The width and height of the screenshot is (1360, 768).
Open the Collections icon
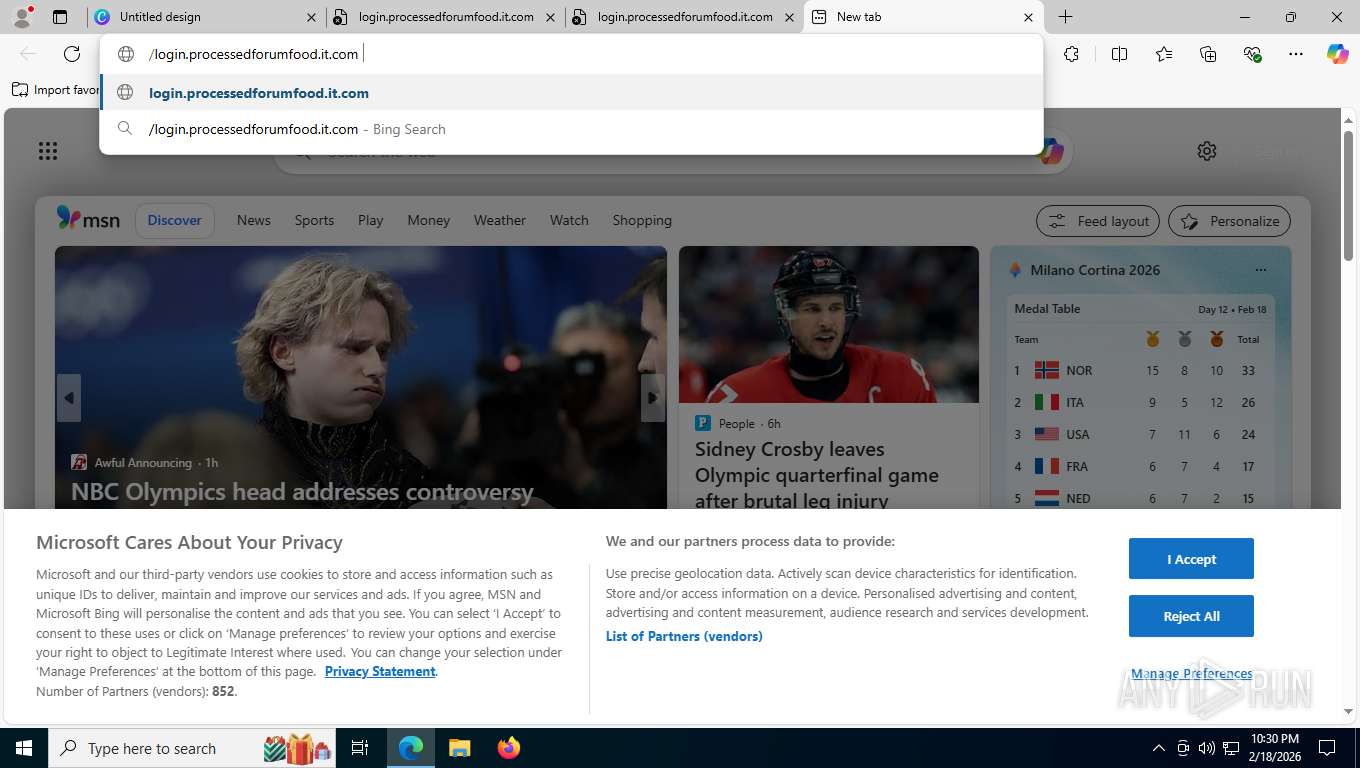tap(1208, 54)
